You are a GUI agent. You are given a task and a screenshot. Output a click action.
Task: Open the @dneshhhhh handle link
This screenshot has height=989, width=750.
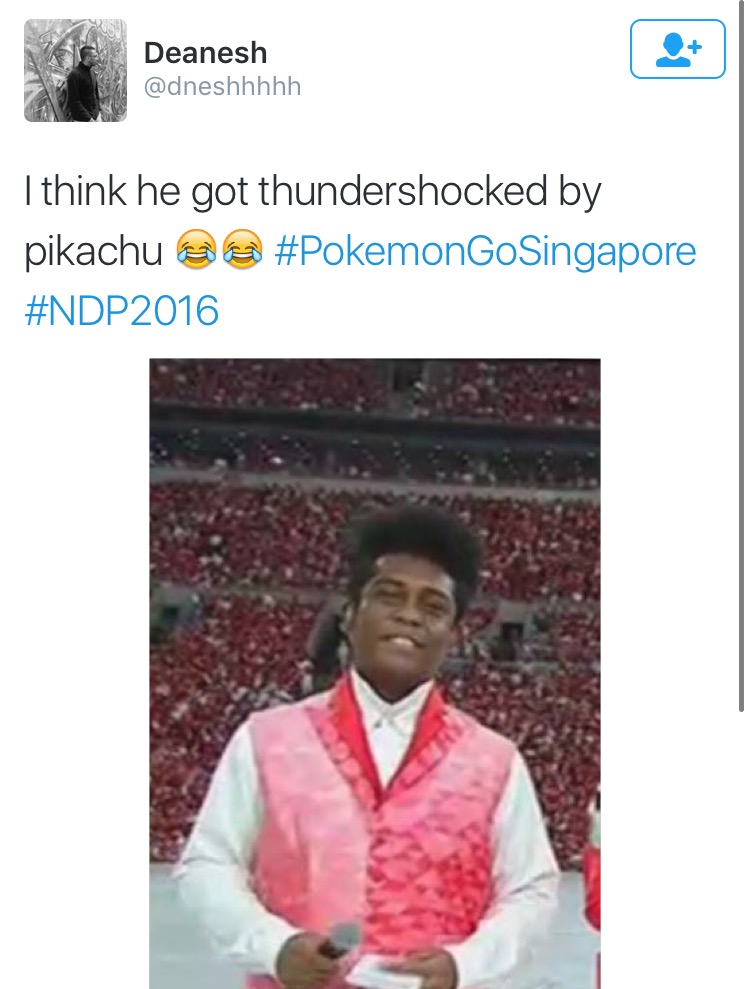pos(223,86)
